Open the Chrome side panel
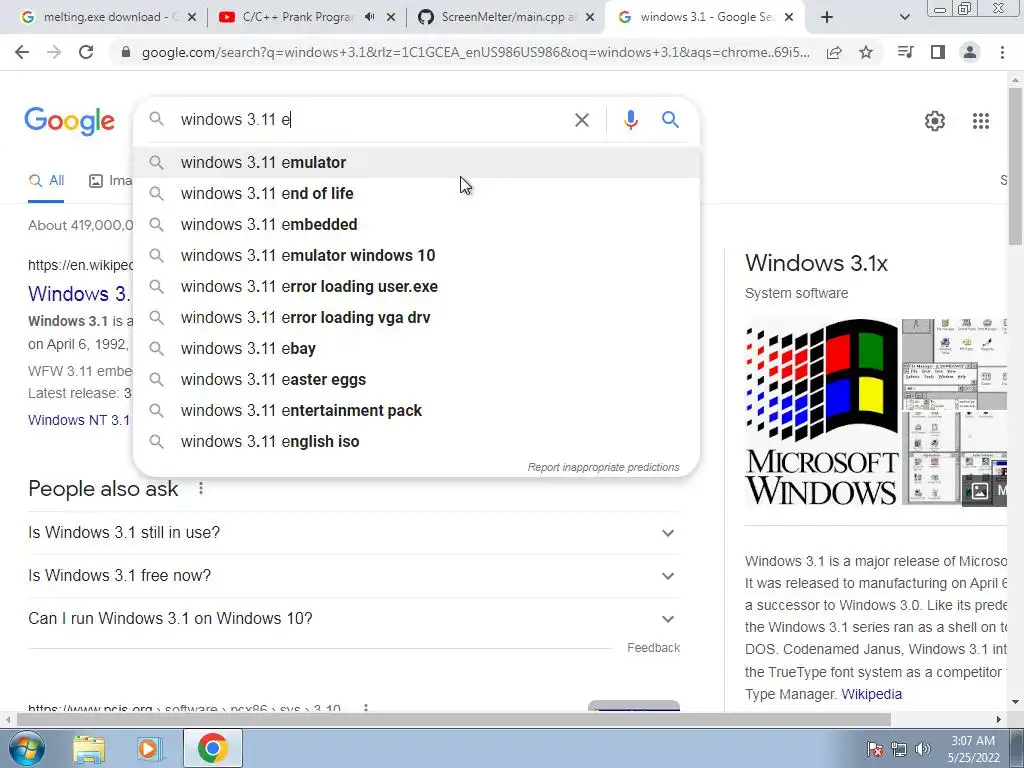This screenshot has height=768, width=1024. [938, 52]
